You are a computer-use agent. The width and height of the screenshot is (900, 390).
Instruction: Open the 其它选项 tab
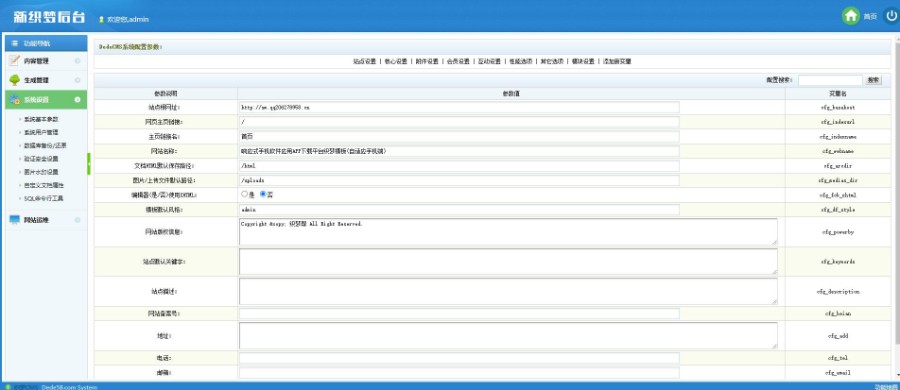point(552,61)
